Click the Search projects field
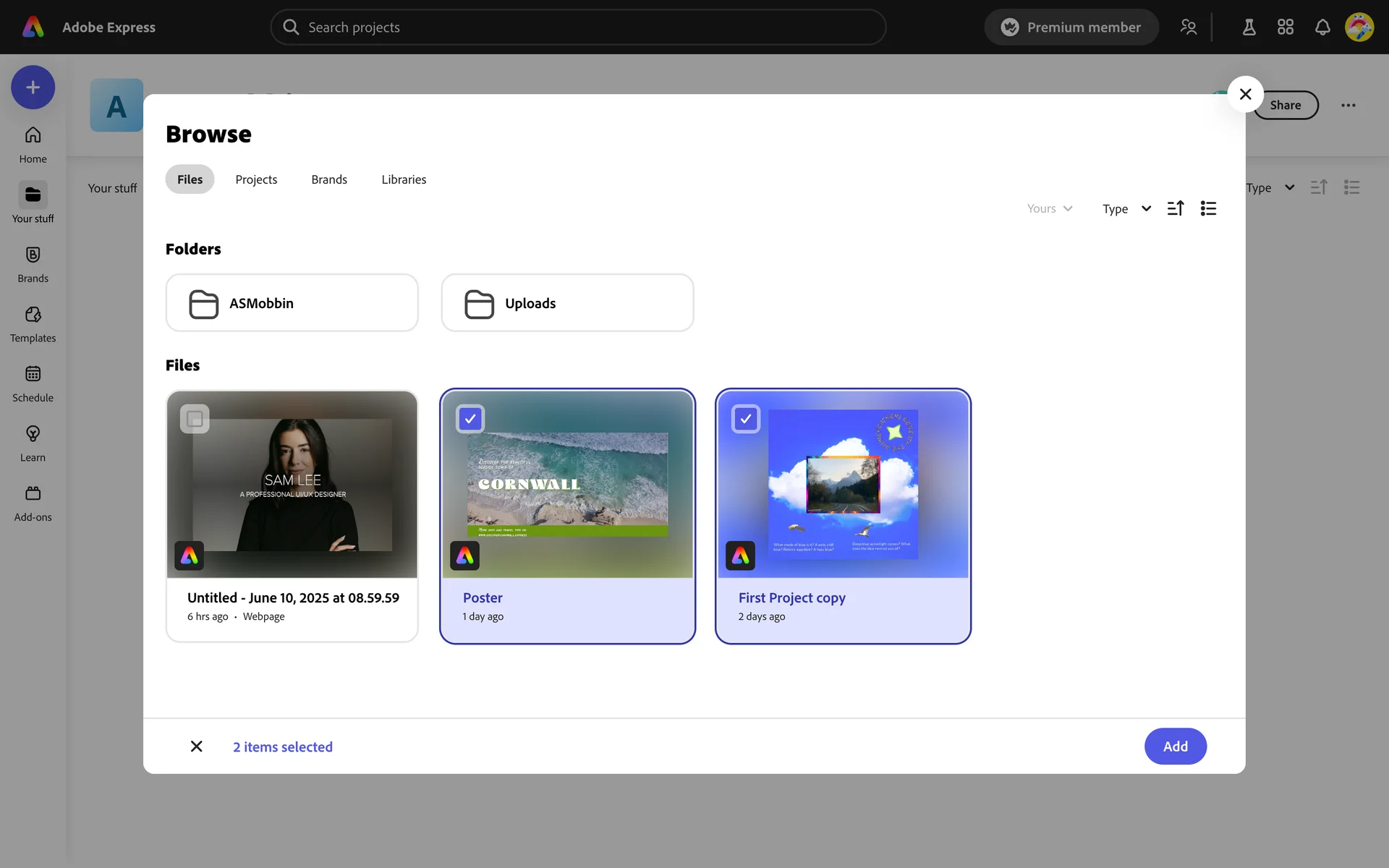The height and width of the screenshot is (868, 1389). pos(579,27)
